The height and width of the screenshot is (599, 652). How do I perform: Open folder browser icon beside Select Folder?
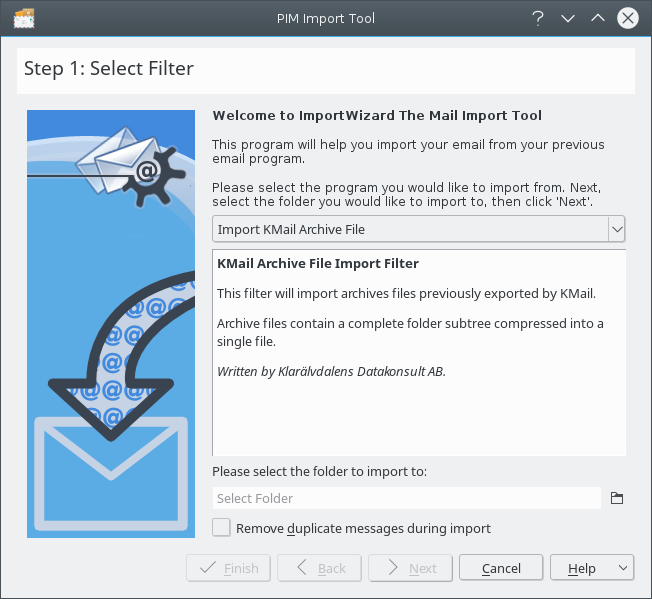pyautogui.click(x=617, y=498)
